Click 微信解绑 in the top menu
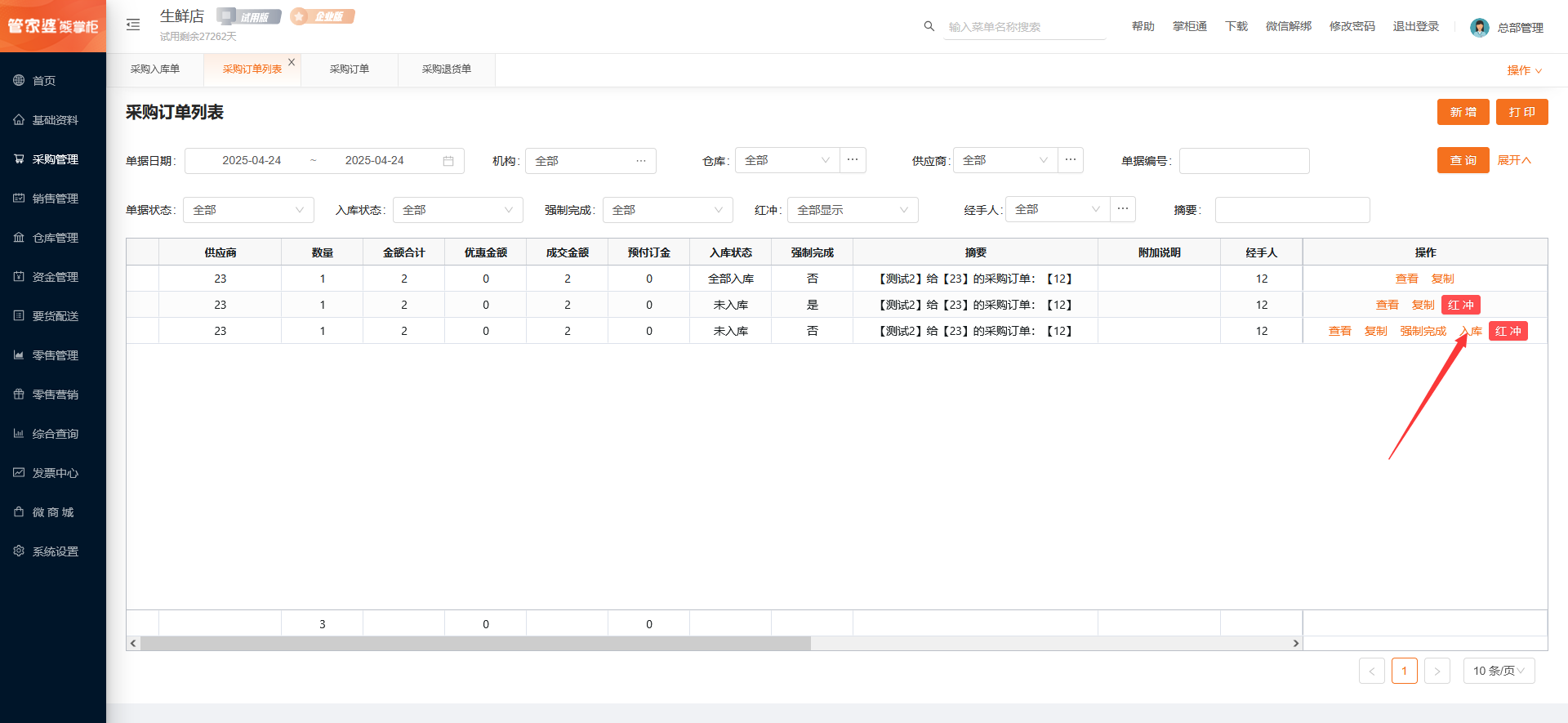Screen dimensions: 1568x723 (x=1289, y=26)
